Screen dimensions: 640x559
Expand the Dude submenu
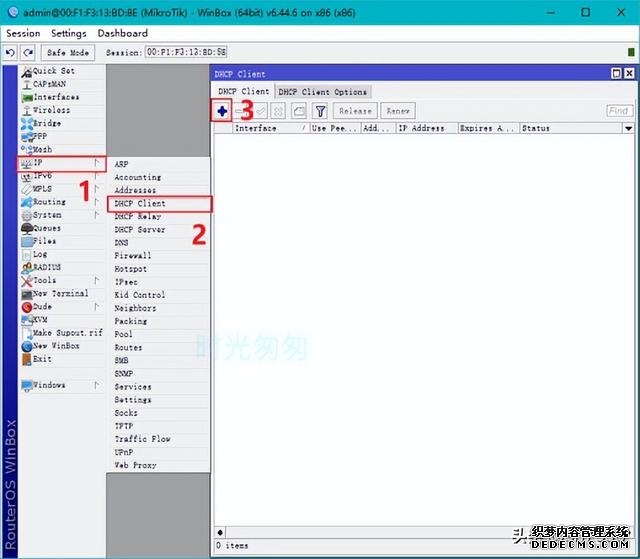tap(62, 306)
